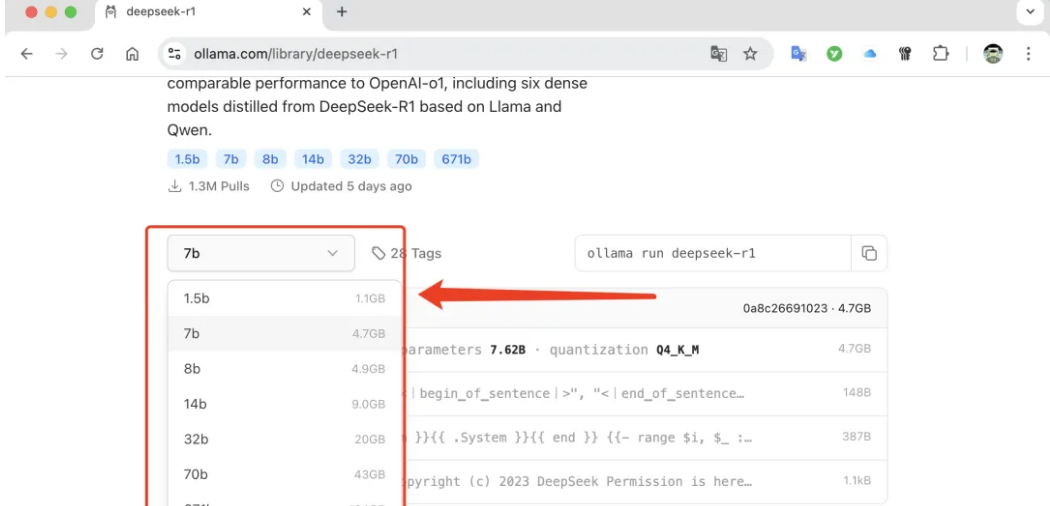Click the 7b blue tag
Viewport: 1050px width, 506px height.
pos(231,159)
